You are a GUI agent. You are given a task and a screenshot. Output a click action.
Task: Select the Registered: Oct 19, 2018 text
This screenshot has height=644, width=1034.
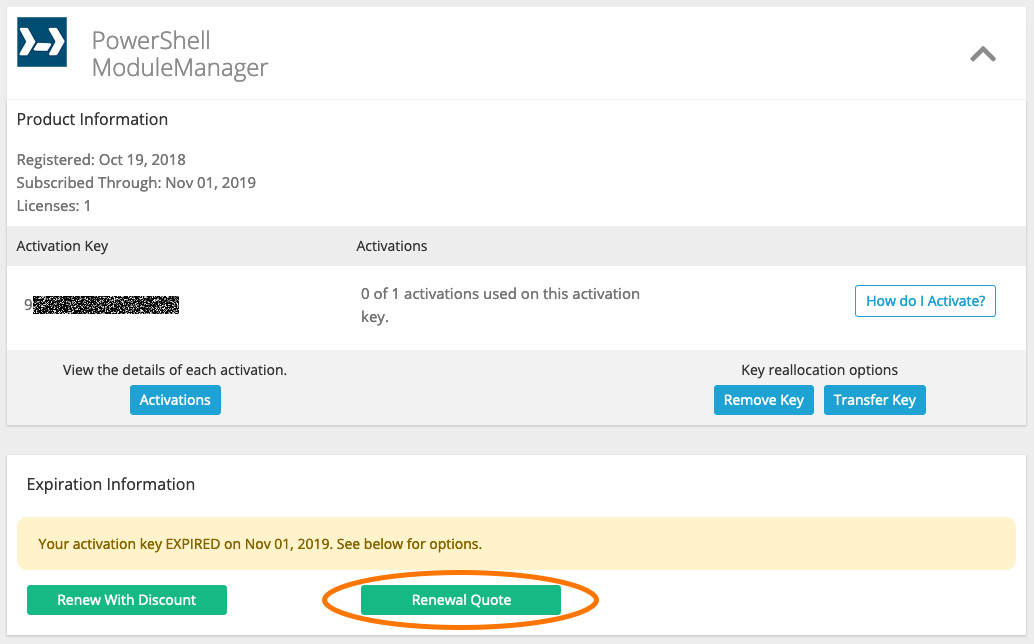(x=101, y=160)
